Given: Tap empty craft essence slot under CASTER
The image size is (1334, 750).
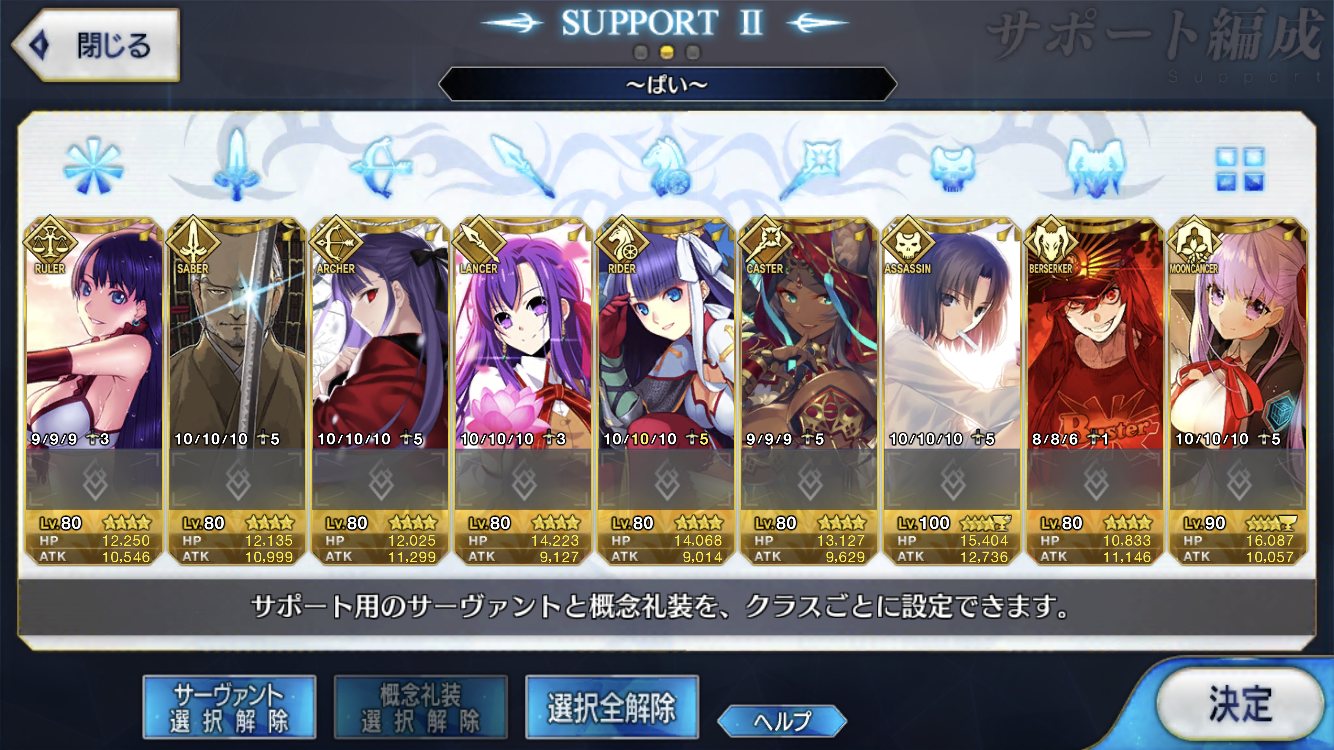Looking at the screenshot, I should tap(808, 480).
